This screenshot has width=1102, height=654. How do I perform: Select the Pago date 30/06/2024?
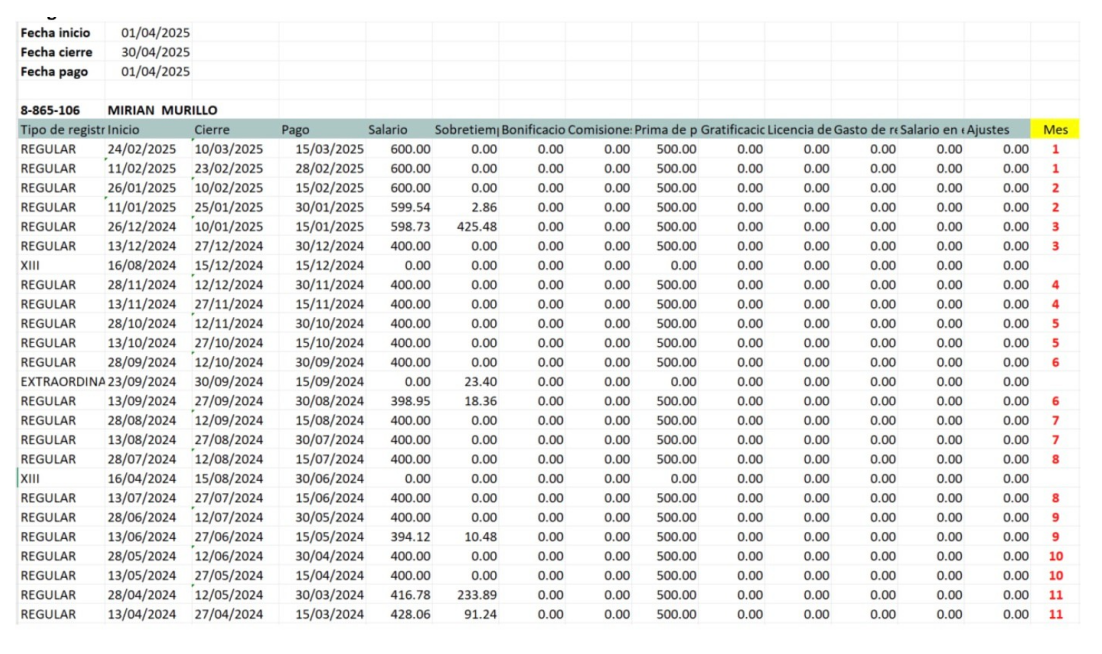pos(330,478)
